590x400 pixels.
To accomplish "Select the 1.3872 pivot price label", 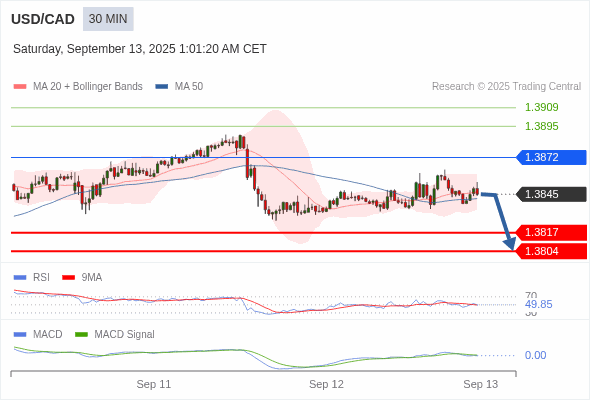I will (551, 157).
